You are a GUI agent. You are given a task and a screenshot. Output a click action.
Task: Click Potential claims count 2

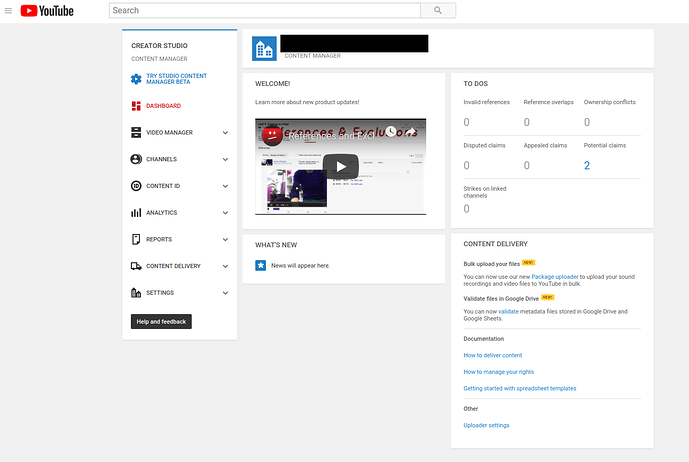point(587,166)
